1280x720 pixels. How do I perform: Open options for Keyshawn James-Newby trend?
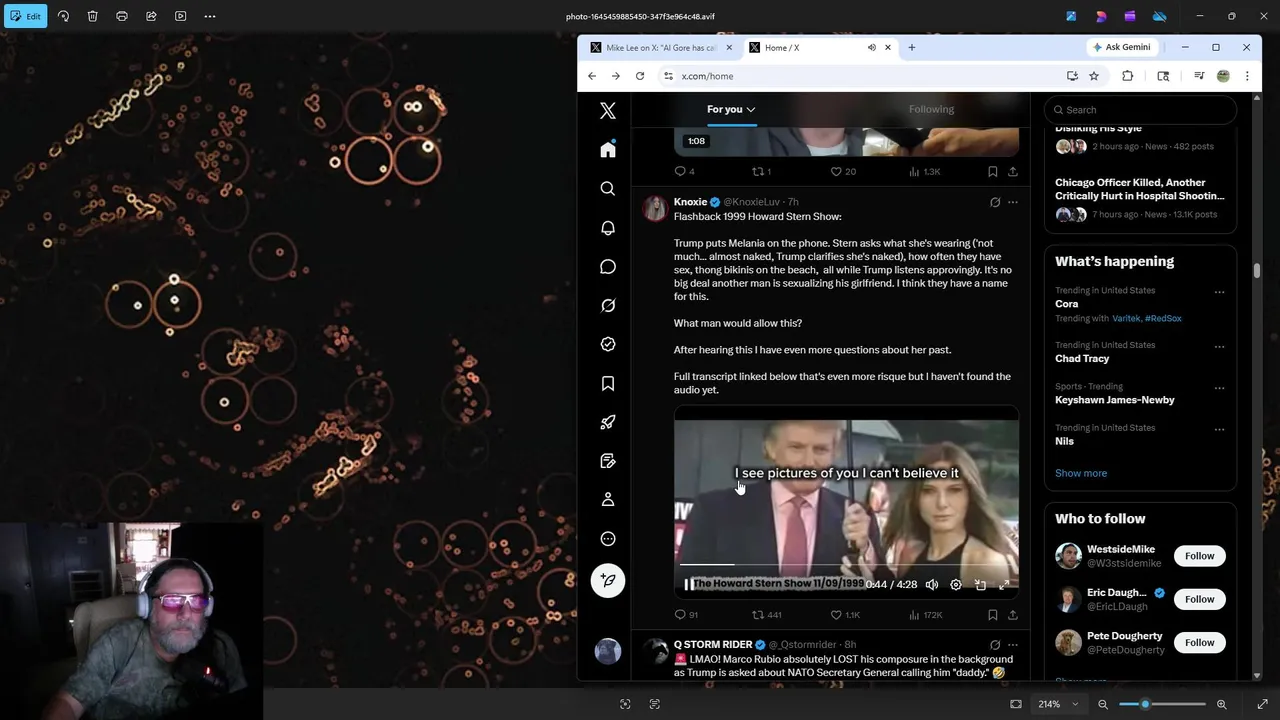[1219, 388]
